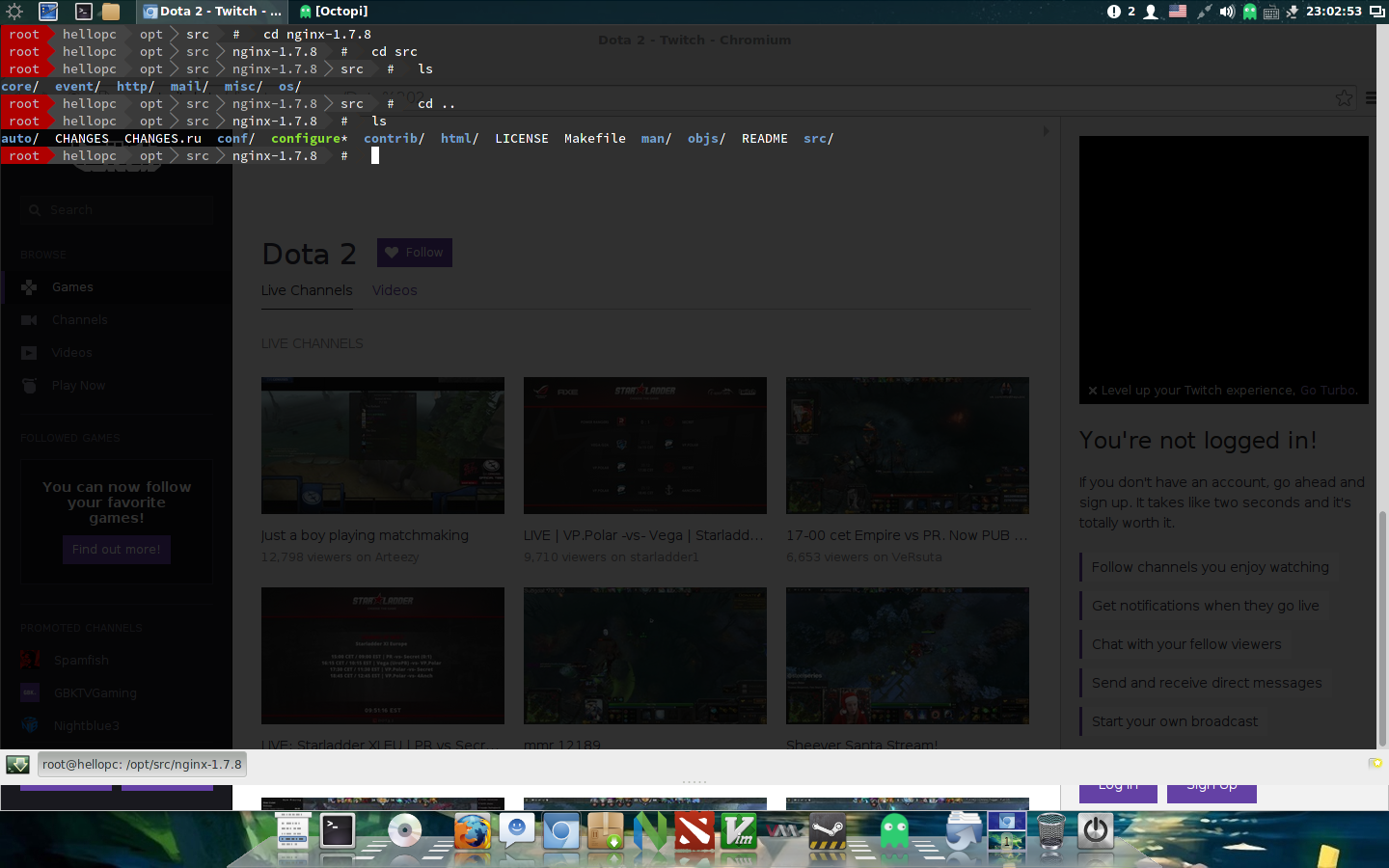Image resolution: width=1389 pixels, height=868 pixels.
Task: Open file manager folder icon in panel
Action: [111, 12]
